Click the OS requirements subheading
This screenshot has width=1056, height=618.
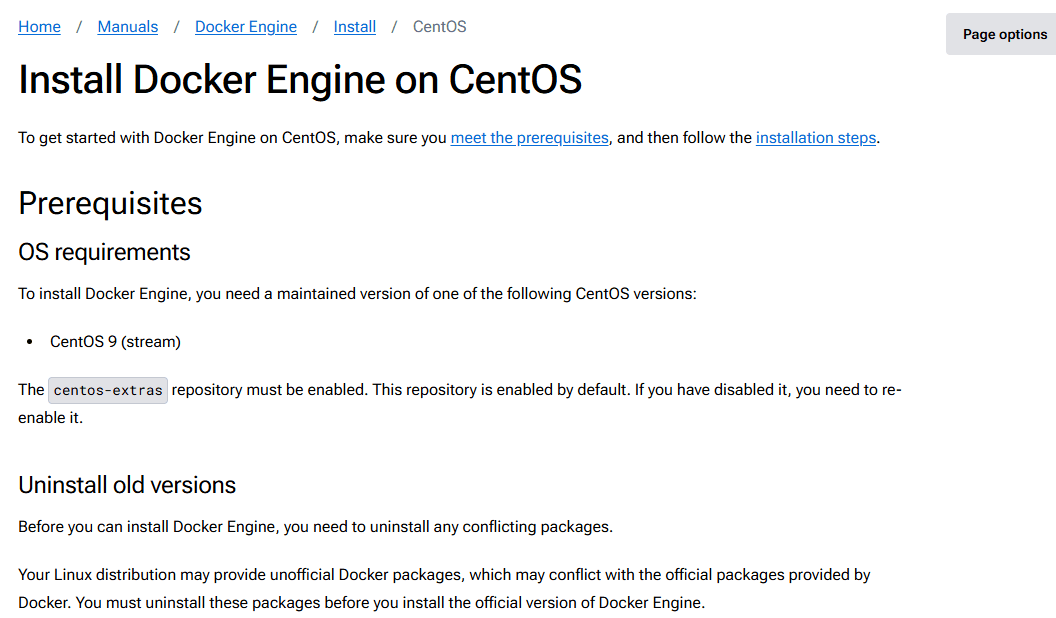tap(104, 252)
